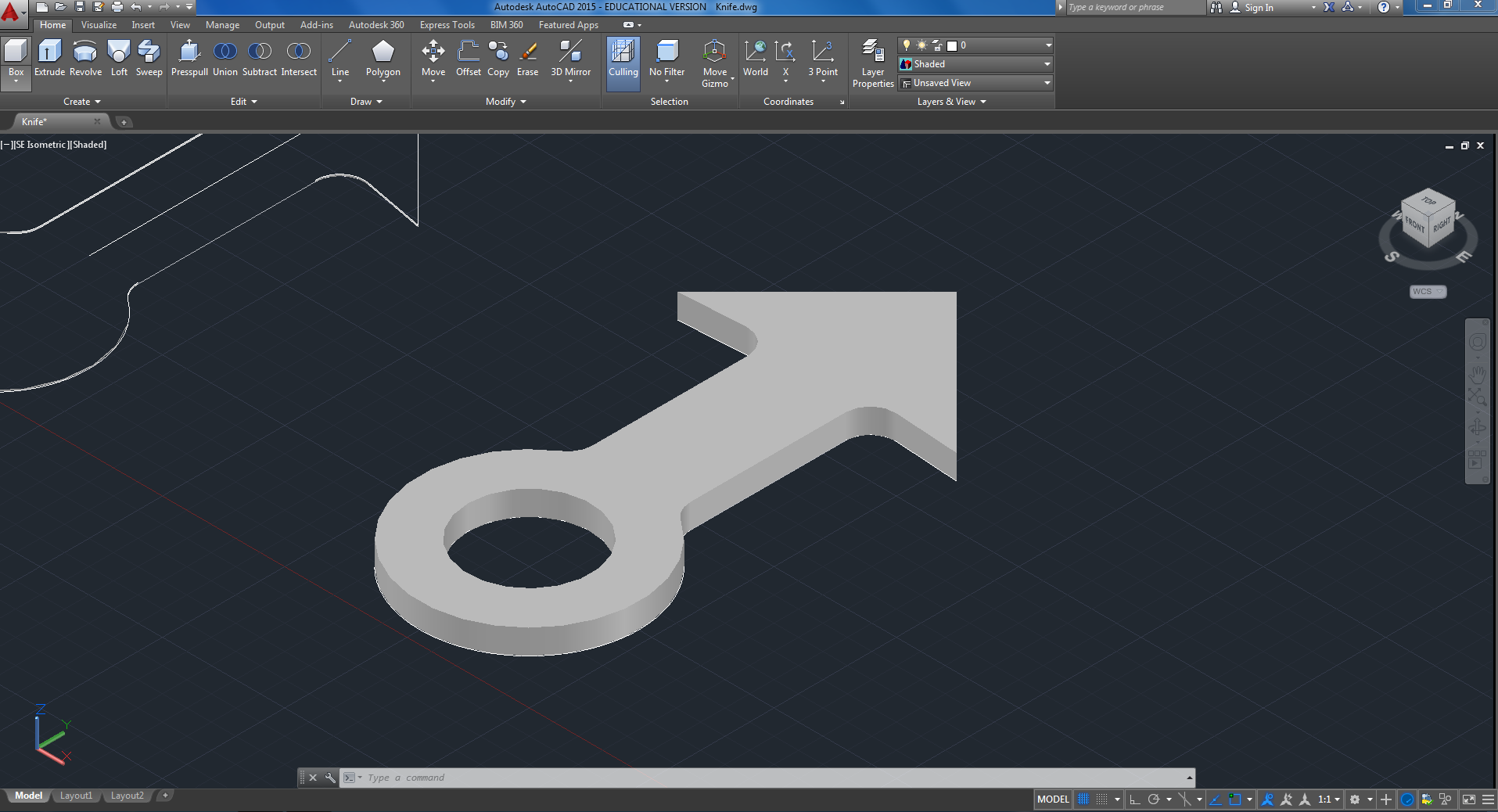Open the Visualize ribbon tab
The height and width of the screenshot is (812, 1498).
[99, 25]
